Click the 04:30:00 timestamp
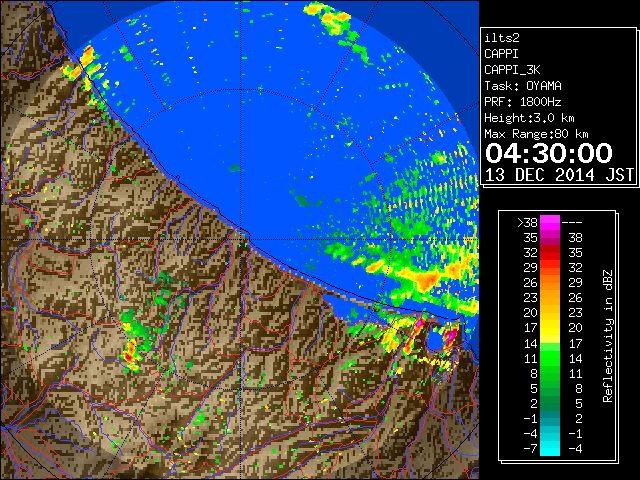 [549, 153]
